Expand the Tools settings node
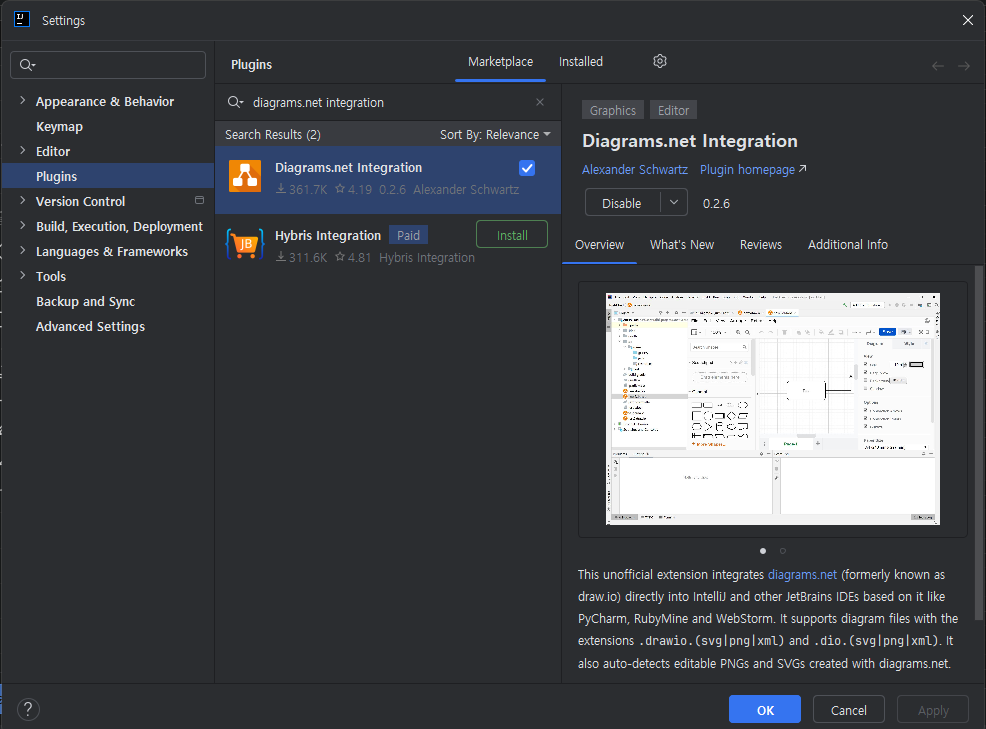This screenshot has width=986, height=729. [23, 275]
